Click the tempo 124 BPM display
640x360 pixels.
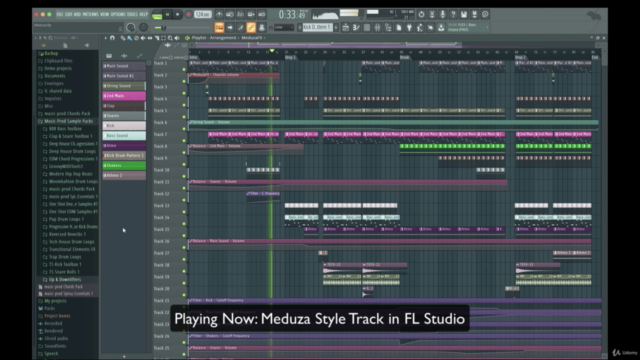click(x=202, y=14)
